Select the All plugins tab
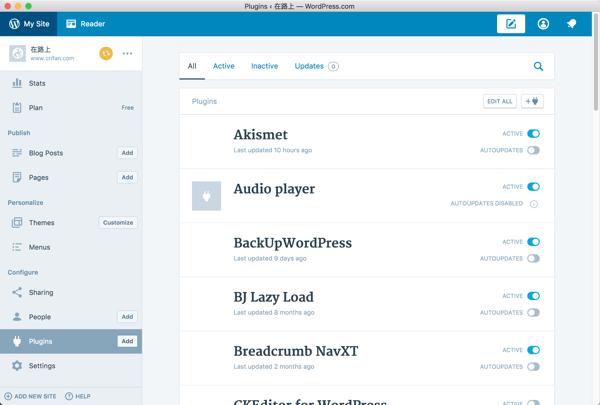The height and width of the screenshot is (405, 600). click(x=192, y=66)
